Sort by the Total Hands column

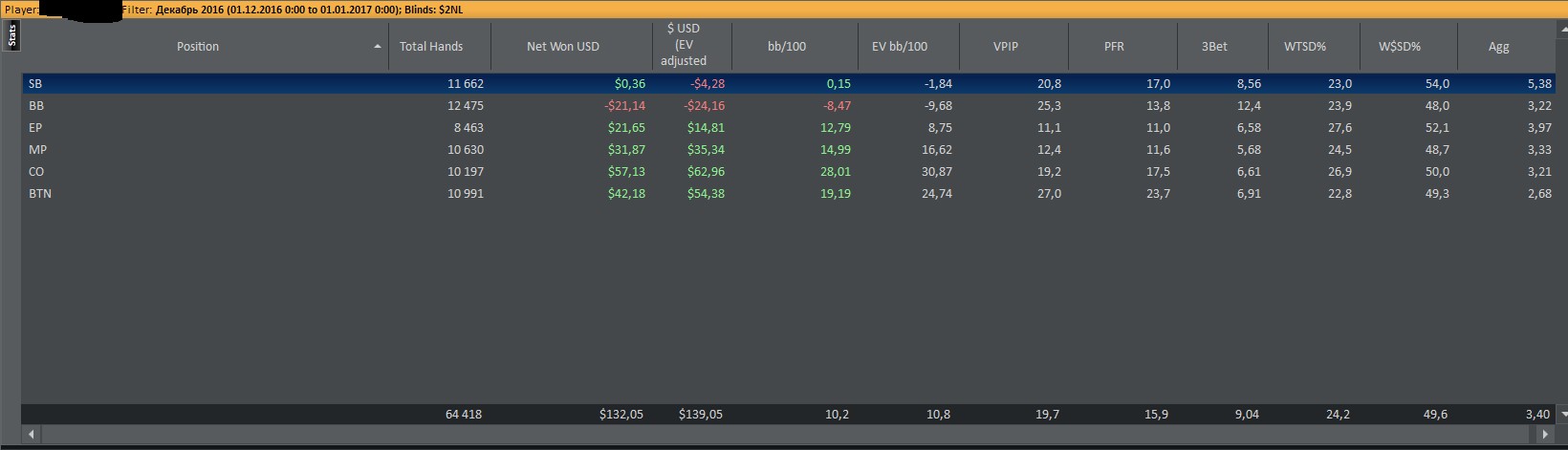point(431,47)
